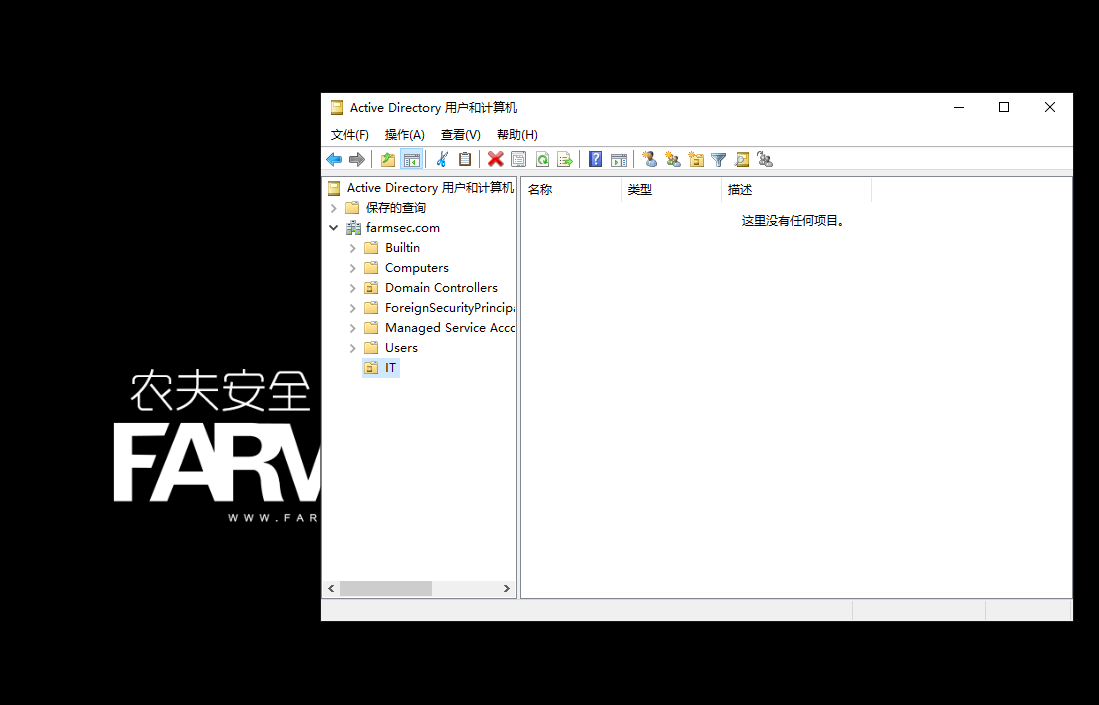
Task: Toggle the console tree pane visibility
Action: pos(411,159)
